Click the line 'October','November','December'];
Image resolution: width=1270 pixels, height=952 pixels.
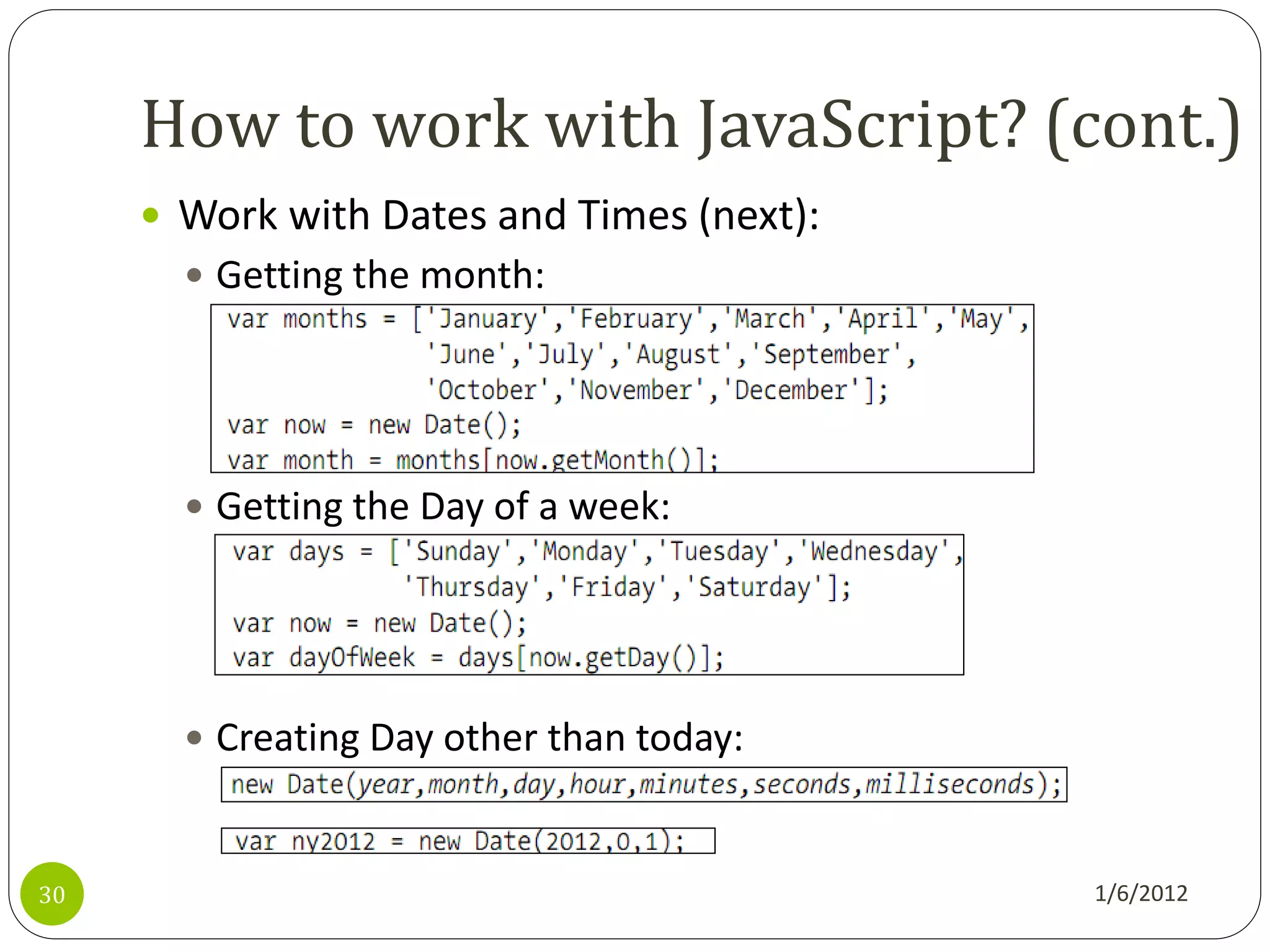pos(657,390)
